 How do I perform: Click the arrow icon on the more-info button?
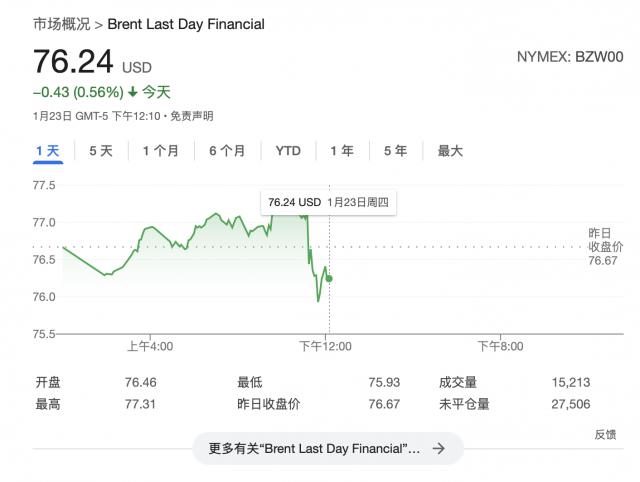438,449
